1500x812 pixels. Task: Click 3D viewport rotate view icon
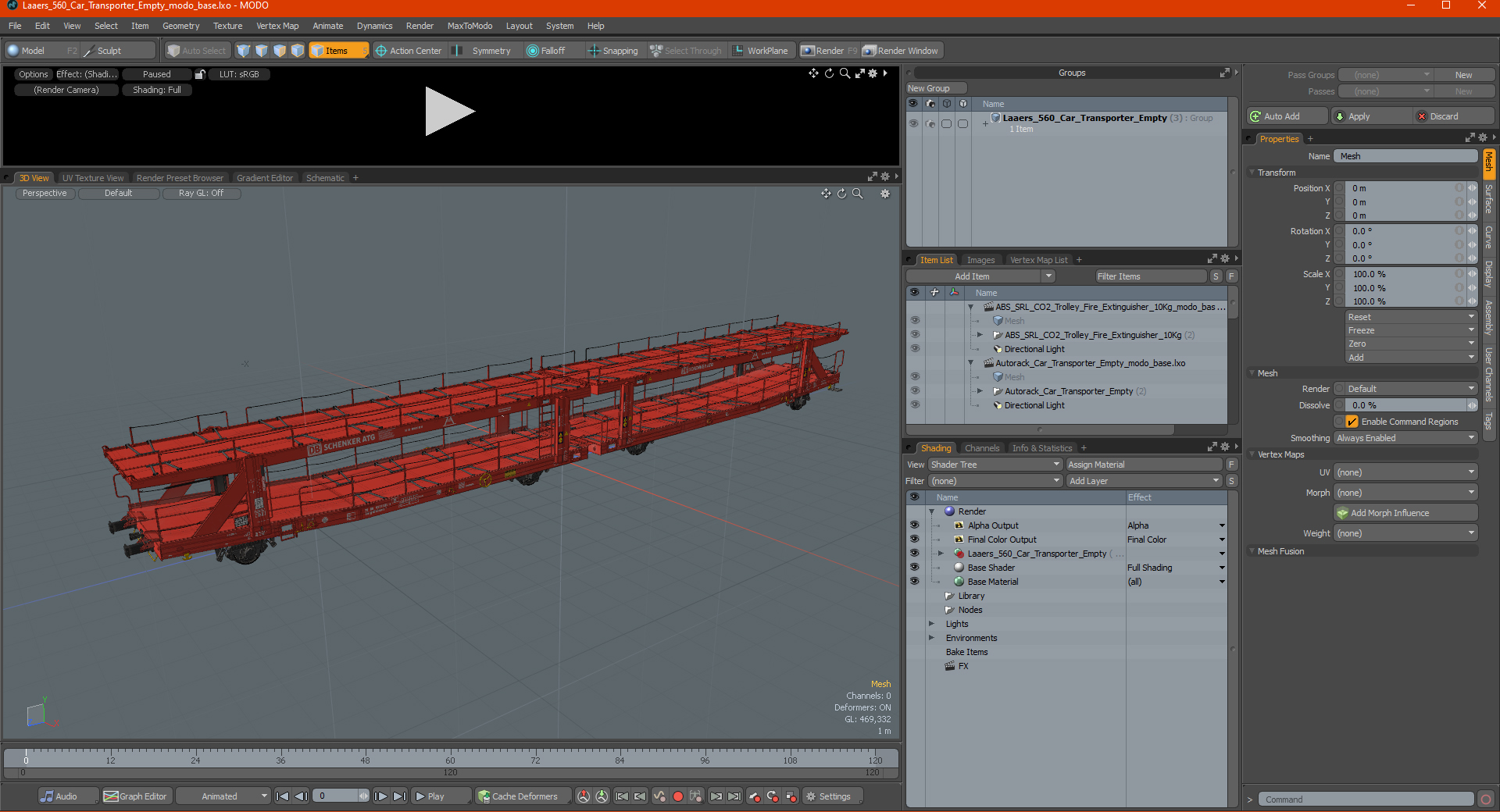[841, 194]
